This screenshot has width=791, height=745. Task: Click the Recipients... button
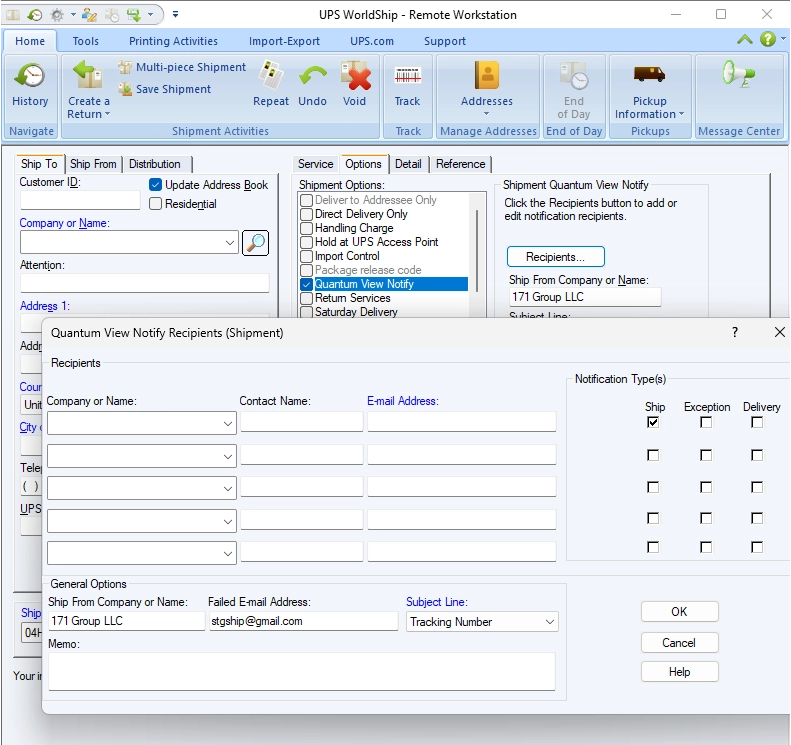coord(555,257)
